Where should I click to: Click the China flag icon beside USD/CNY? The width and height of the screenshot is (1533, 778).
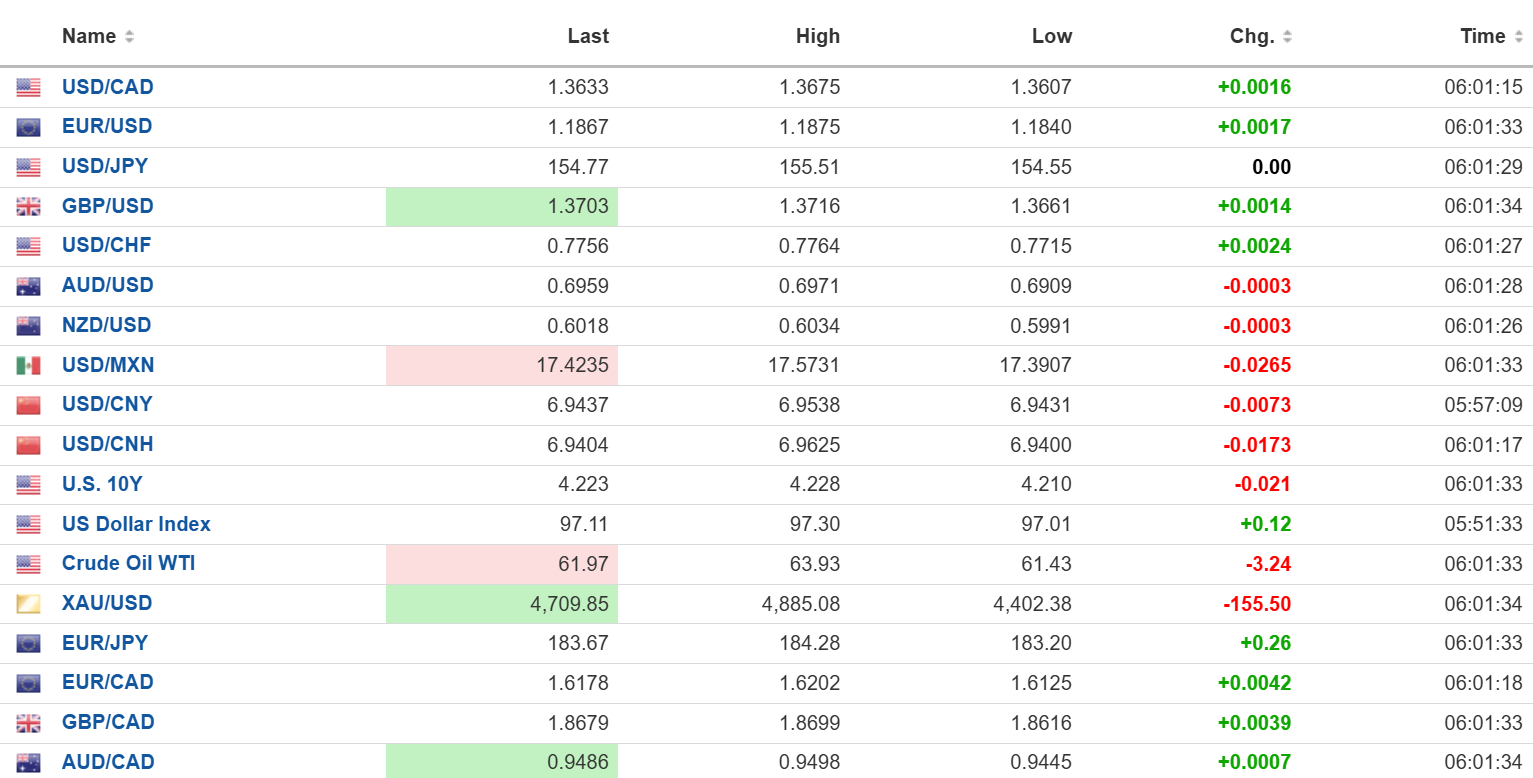(x=28, y=405)
